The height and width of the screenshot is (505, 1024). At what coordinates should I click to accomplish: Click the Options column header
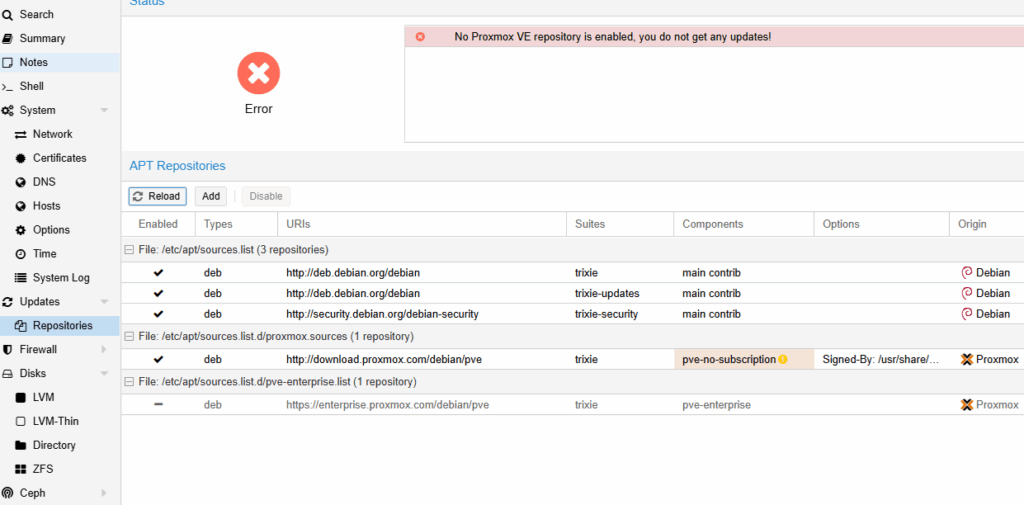[x=882, y=224]
